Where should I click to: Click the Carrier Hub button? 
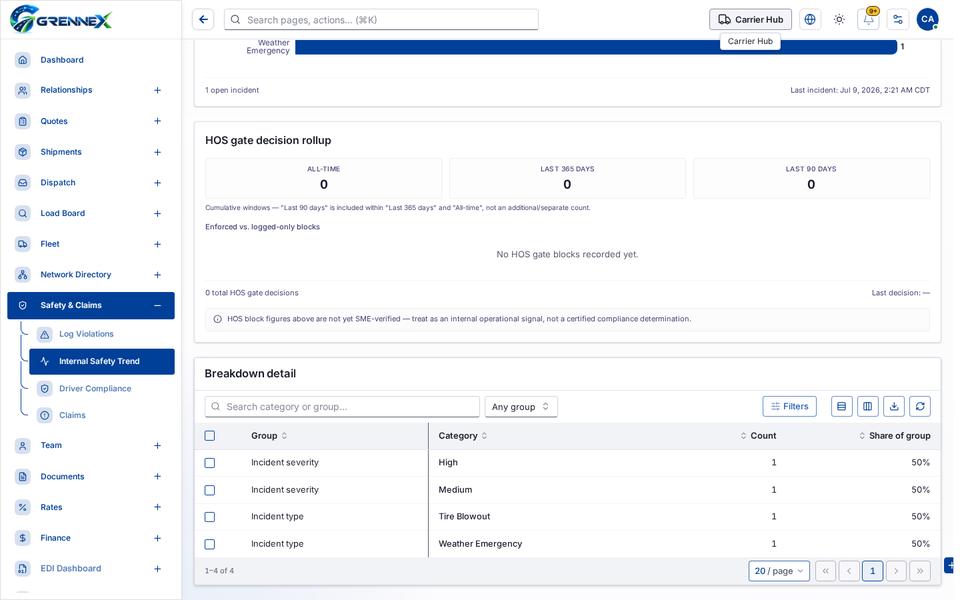pyautogui.click(x=750, y=20)
